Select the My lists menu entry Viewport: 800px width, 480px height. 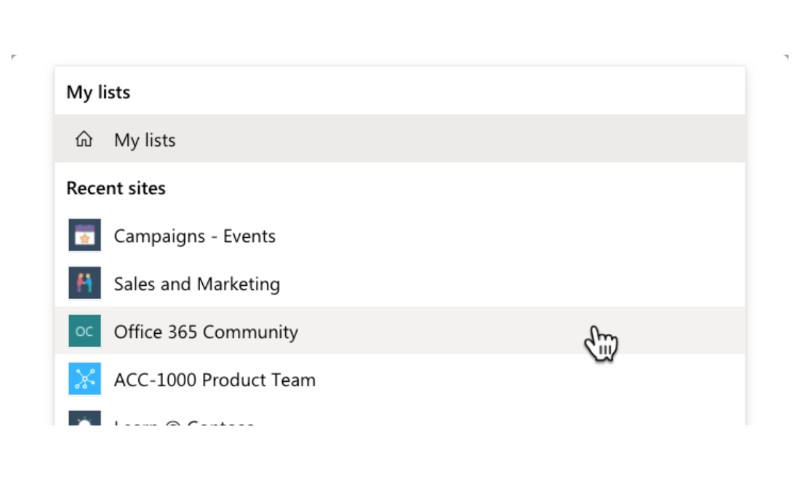point(399,139)
